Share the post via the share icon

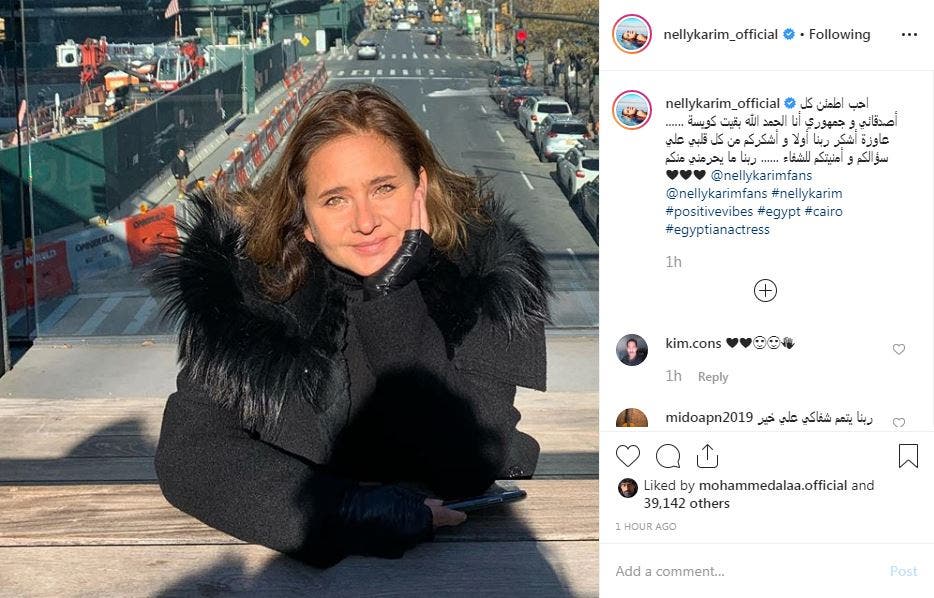707,456
